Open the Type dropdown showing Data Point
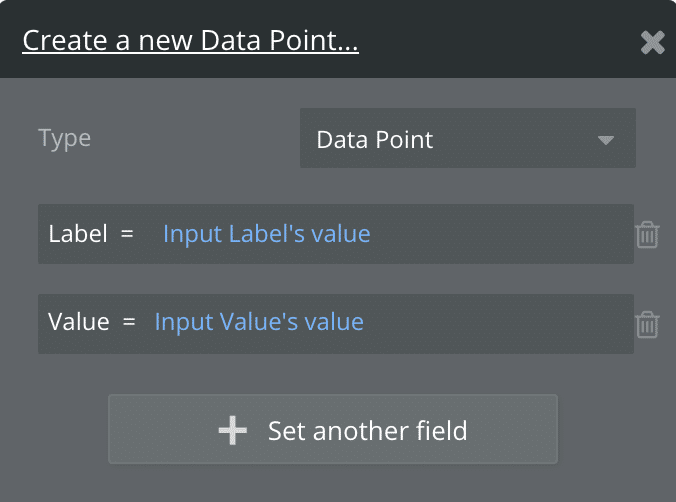Screen dimensions: 676x502 467,139
